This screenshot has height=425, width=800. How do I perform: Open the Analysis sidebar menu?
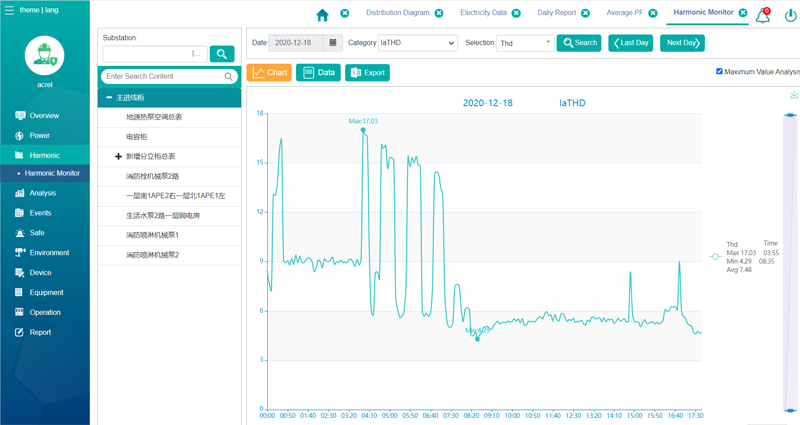pyautogui.click(x=43, y=193)
